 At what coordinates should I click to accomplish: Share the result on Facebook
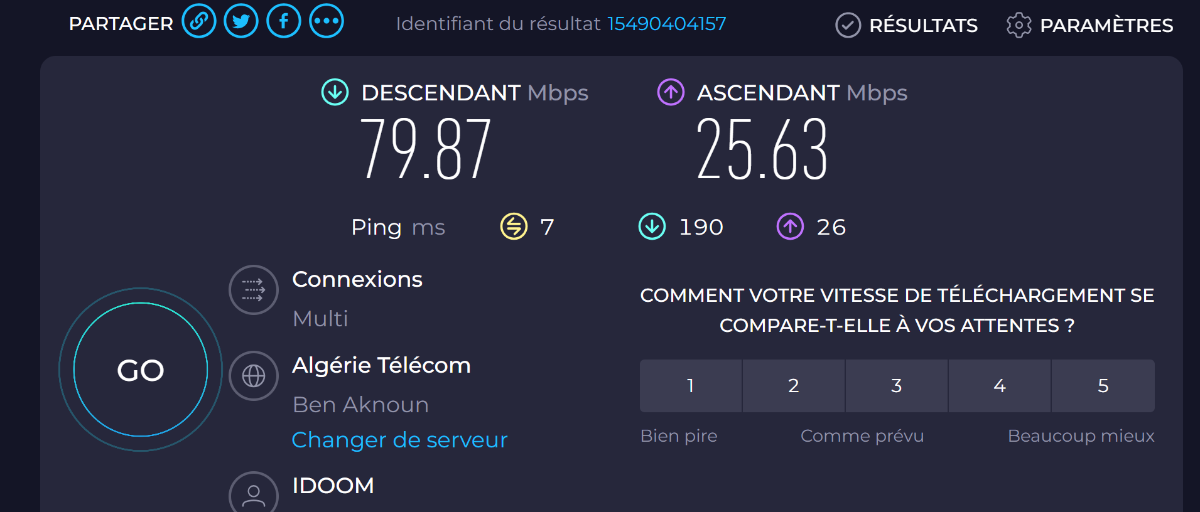coord(283,23)
